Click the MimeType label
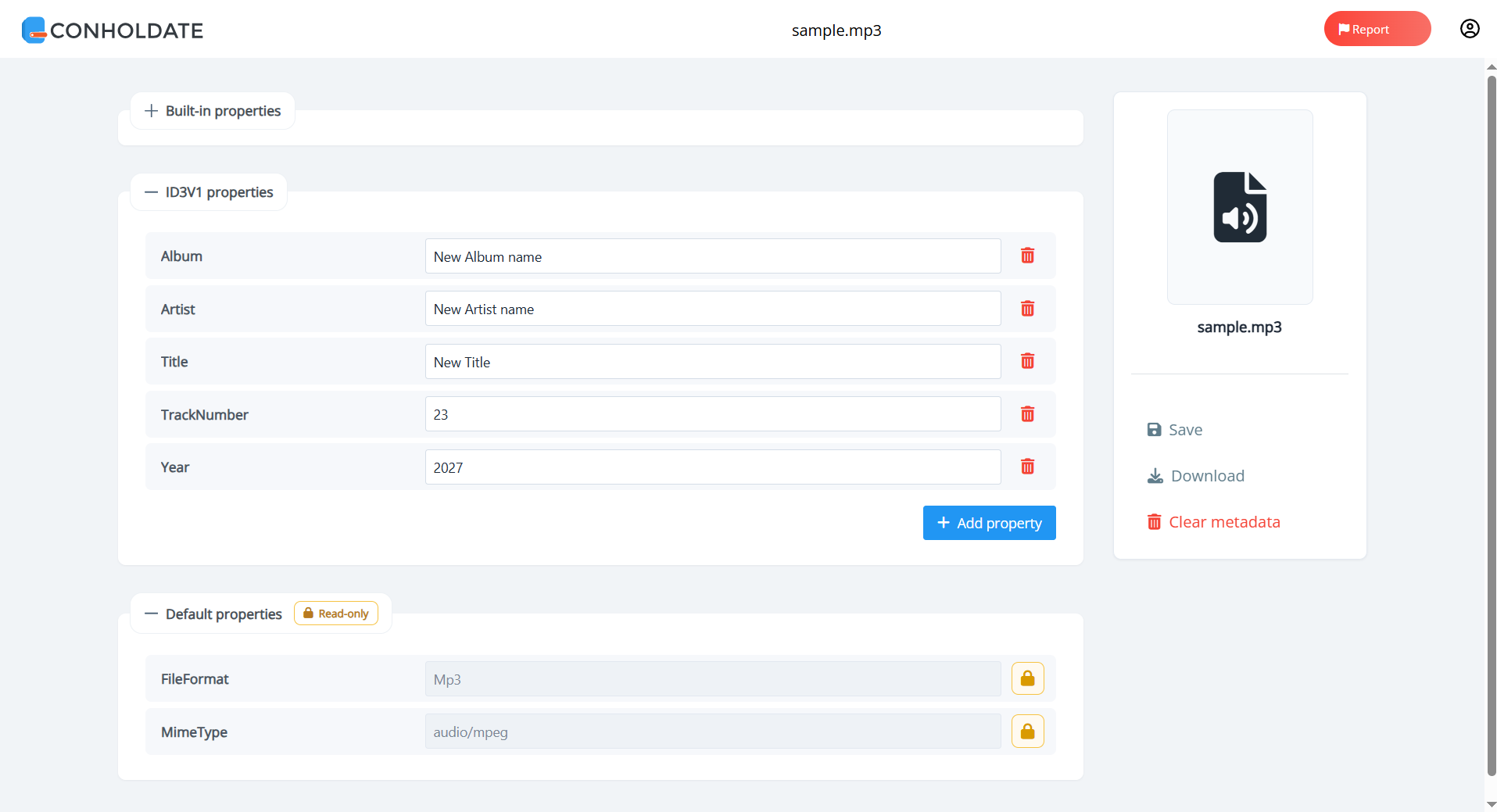 click(194, 732)
